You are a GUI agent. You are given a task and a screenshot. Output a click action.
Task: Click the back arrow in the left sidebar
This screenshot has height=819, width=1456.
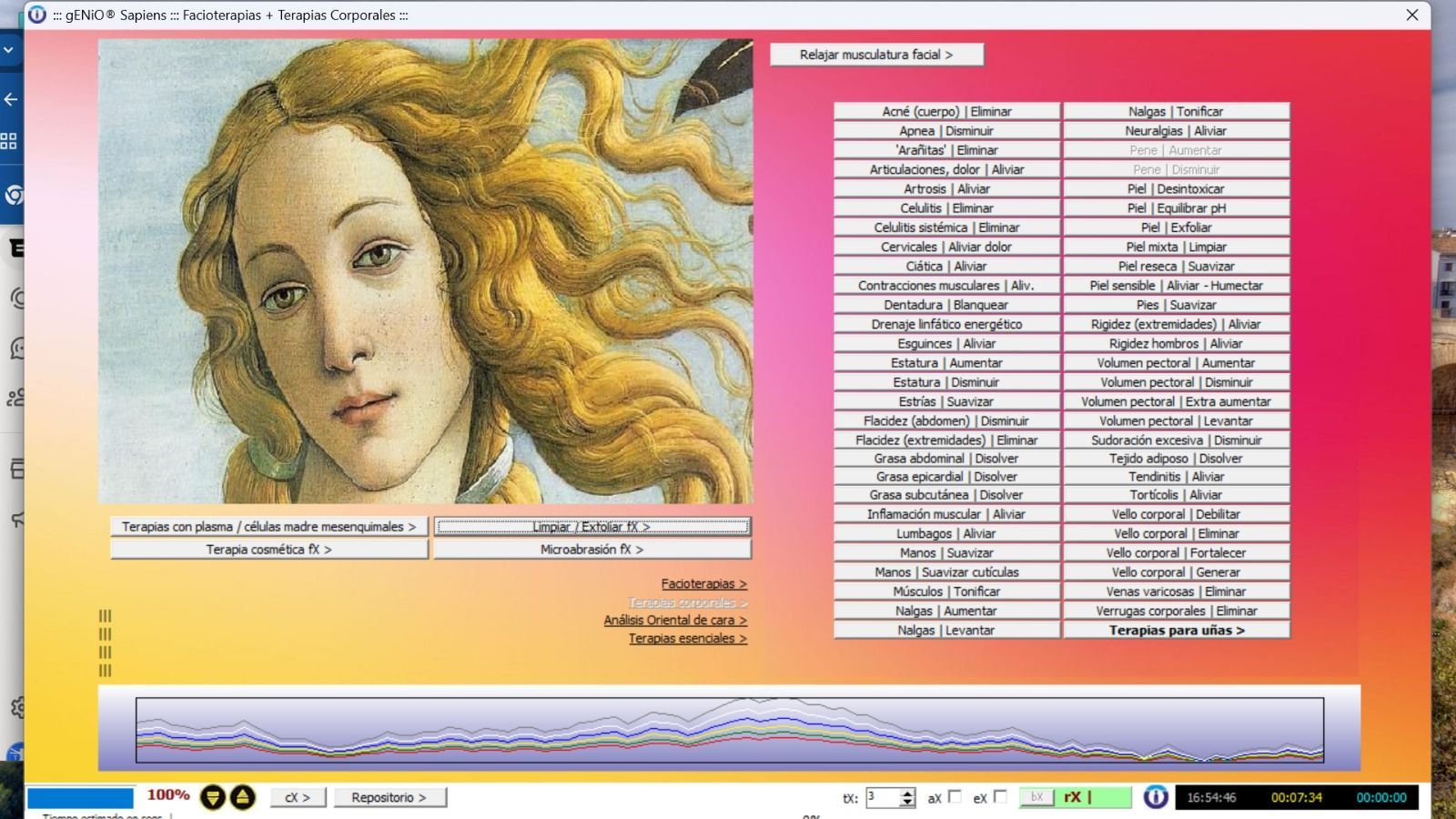pyautogui.click(x=11, y=99)
